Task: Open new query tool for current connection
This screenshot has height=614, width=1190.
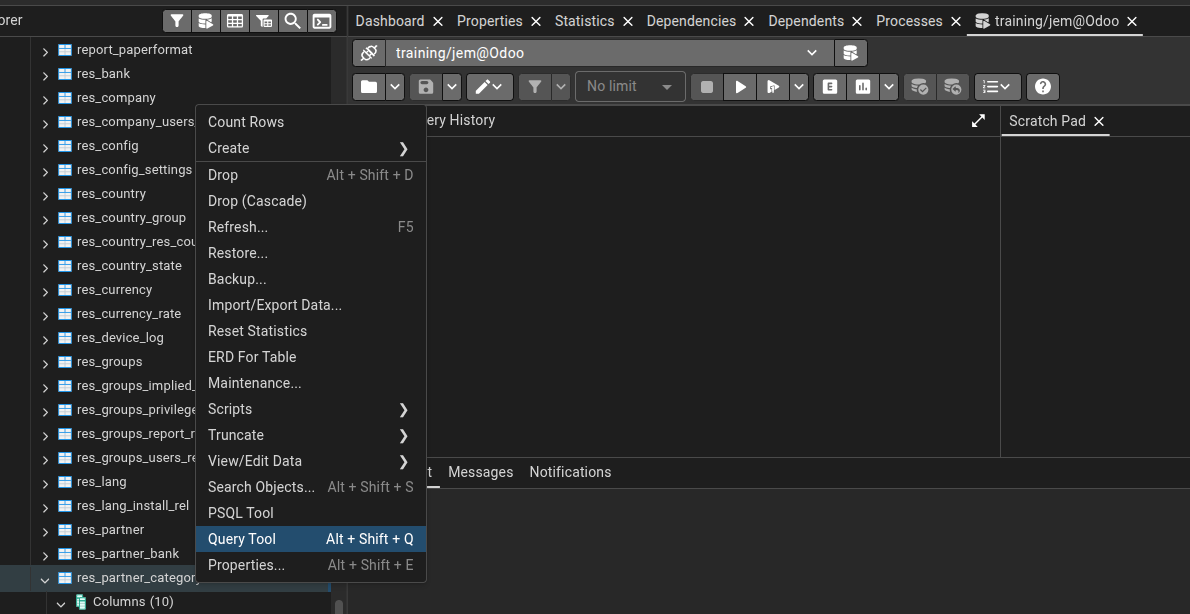Action: tap(851, 53)
